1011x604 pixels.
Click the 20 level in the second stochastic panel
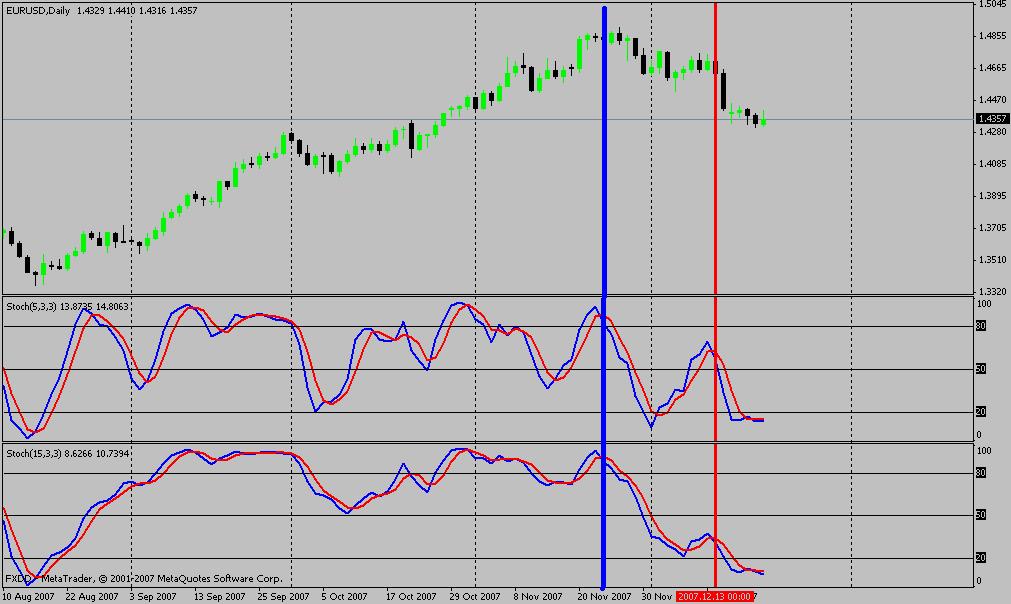point(981,558)
